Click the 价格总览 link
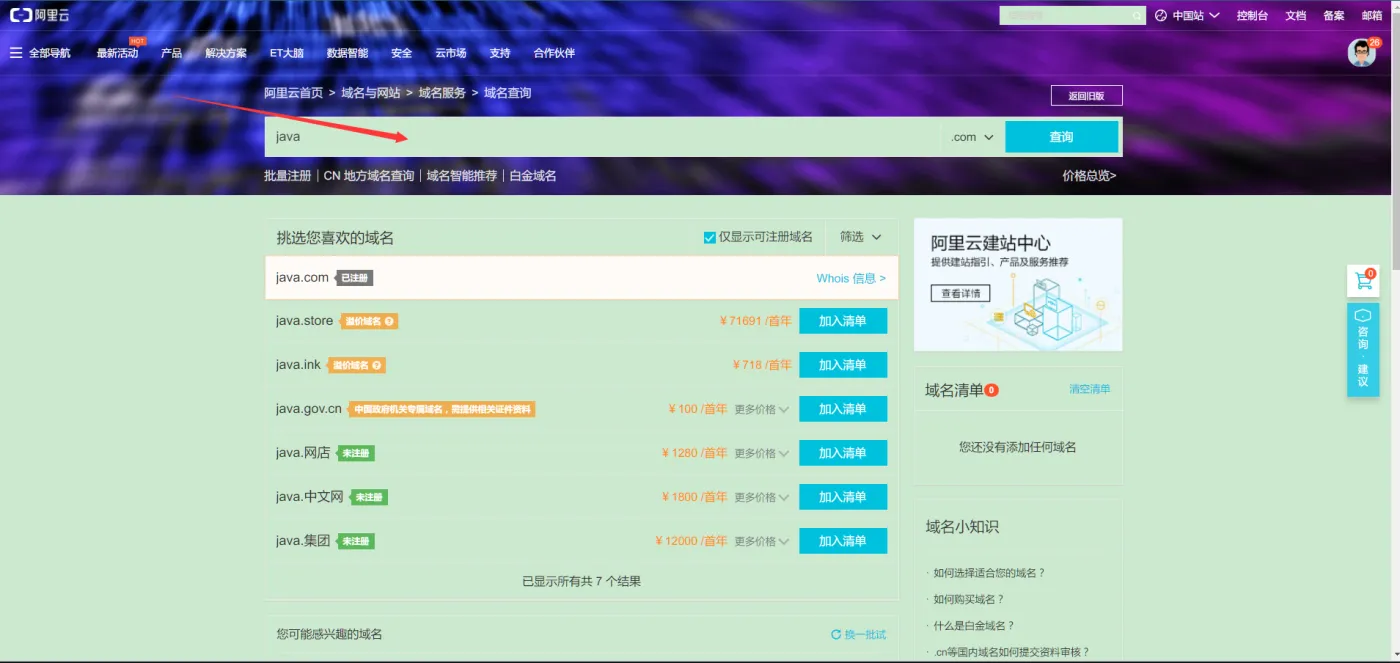 tap(1089, 176)
